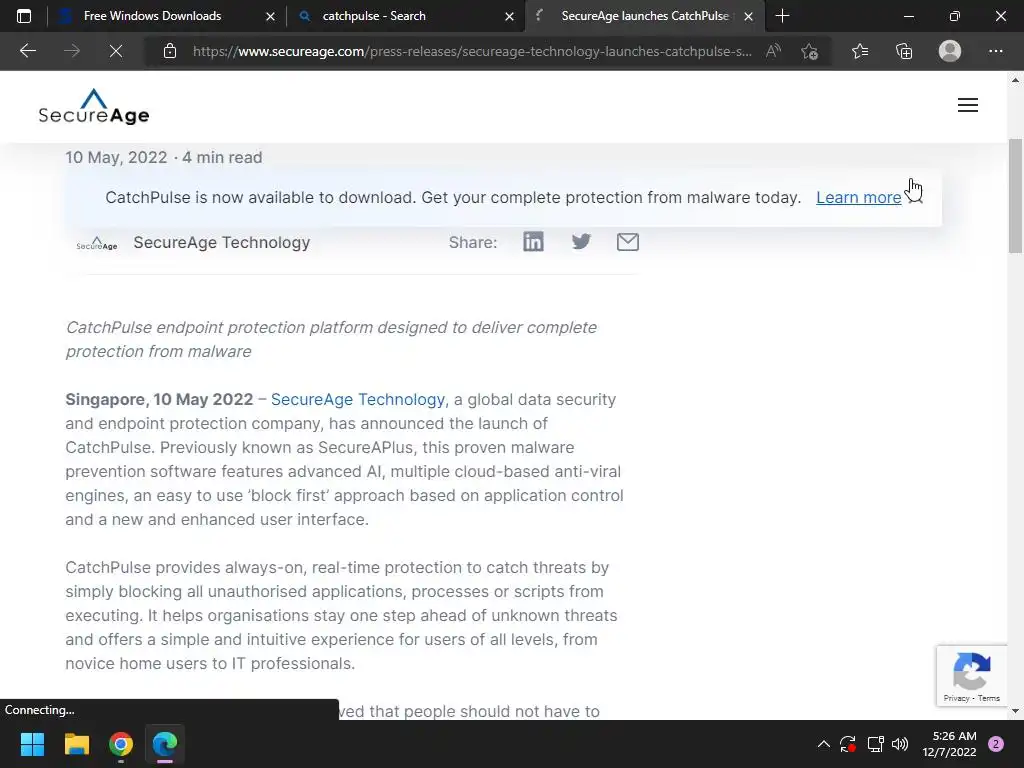The width and height of the screenshot is (1024, 768).
Task: Click the Read aloud icon
Action: pos(773,51)
